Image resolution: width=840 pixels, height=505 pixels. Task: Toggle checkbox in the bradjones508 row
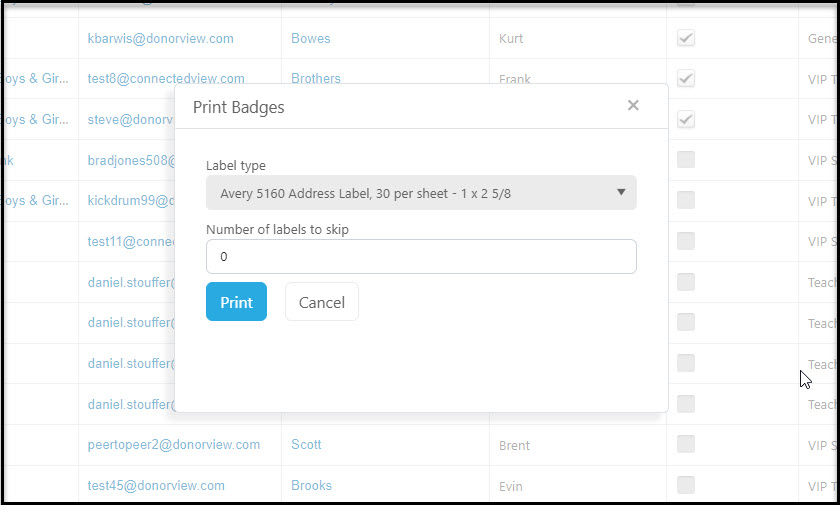coord(686,160)
